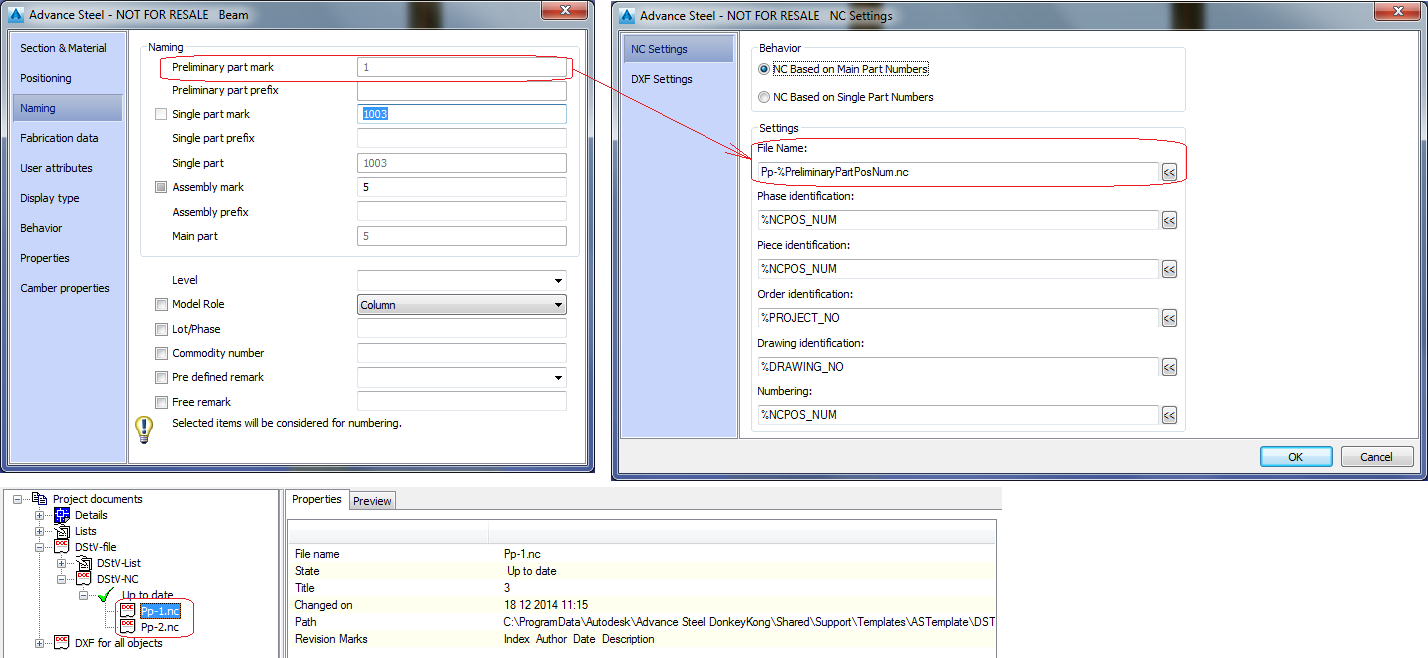Viewport: 1428px width, 658px height.
Task: Open the Section & Material tab
Action: 68,48
